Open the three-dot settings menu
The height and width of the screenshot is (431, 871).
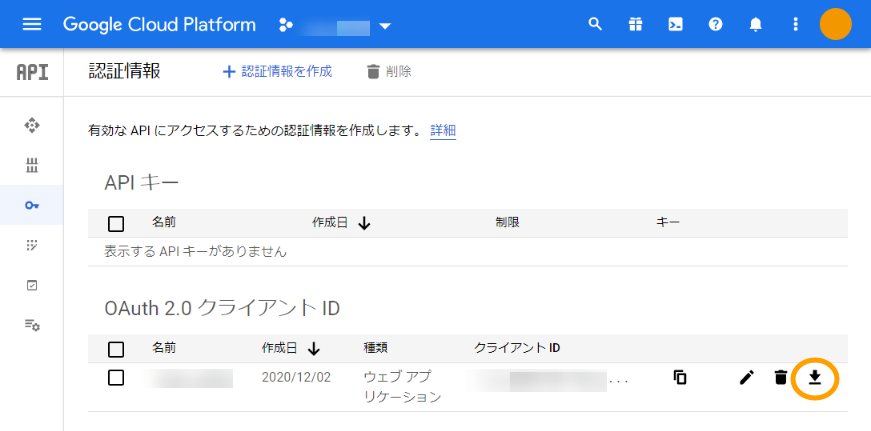(x=795, y=24)
